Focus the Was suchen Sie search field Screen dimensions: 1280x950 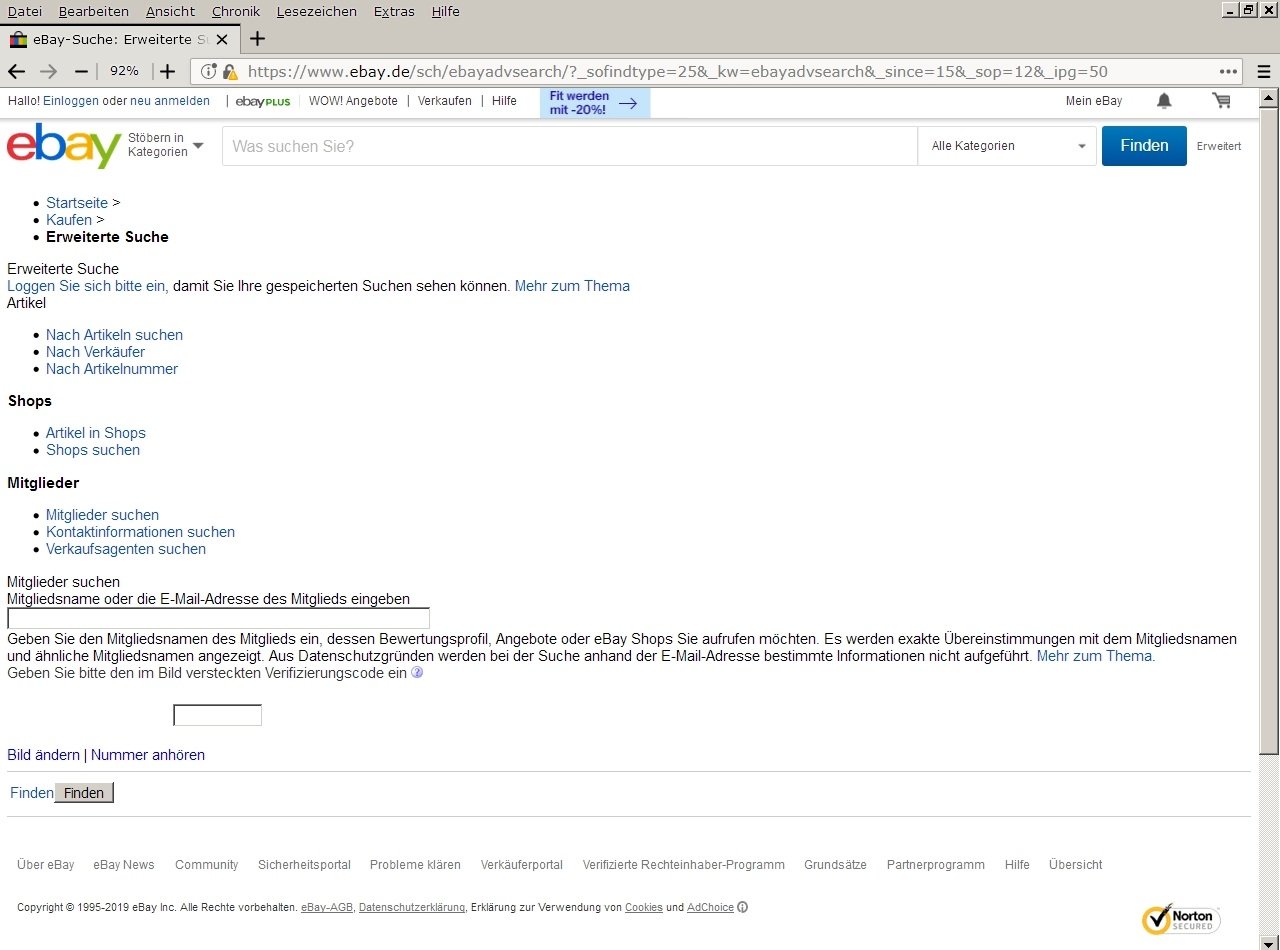click(x=570, y=146)
